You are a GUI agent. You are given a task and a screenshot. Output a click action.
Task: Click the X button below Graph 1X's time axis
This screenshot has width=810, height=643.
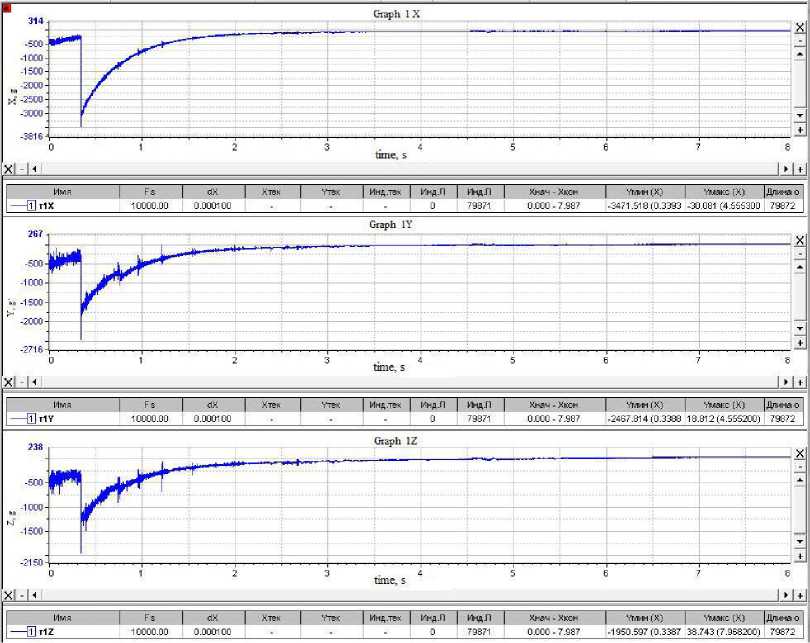9,169
